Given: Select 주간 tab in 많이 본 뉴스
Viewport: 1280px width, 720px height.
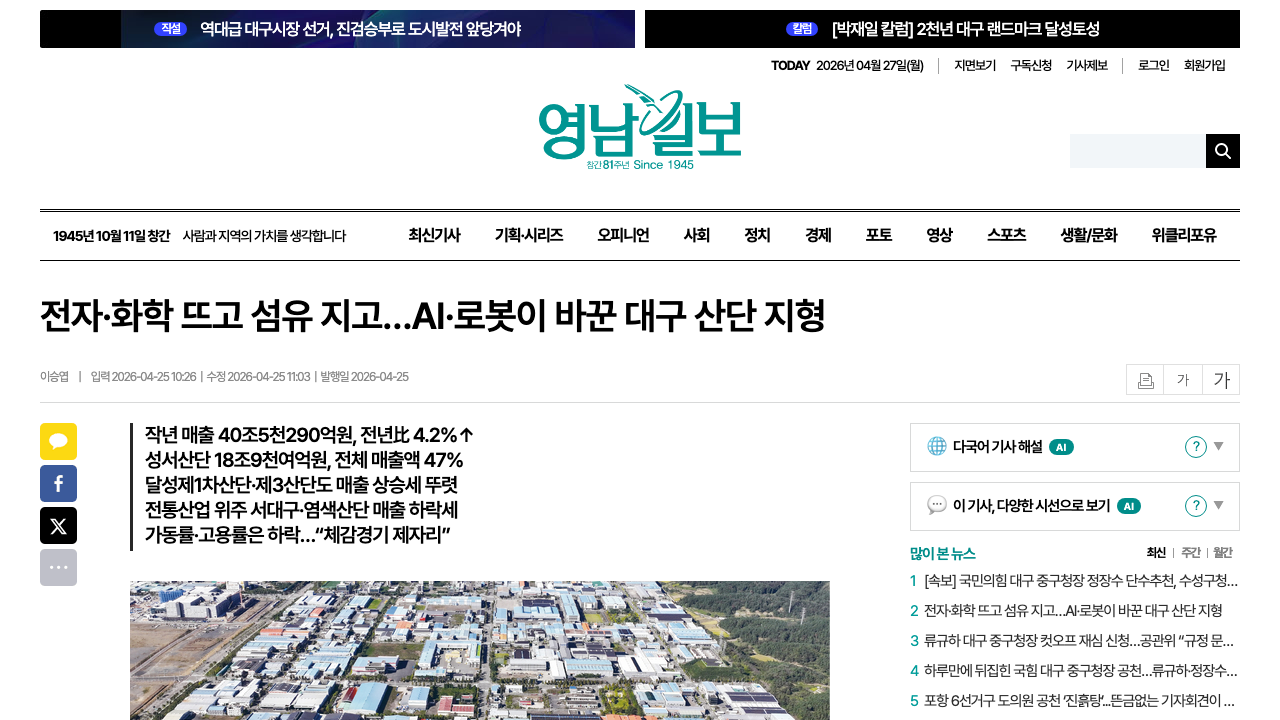Looking at the screenshot, I should tap(1190, 553).
